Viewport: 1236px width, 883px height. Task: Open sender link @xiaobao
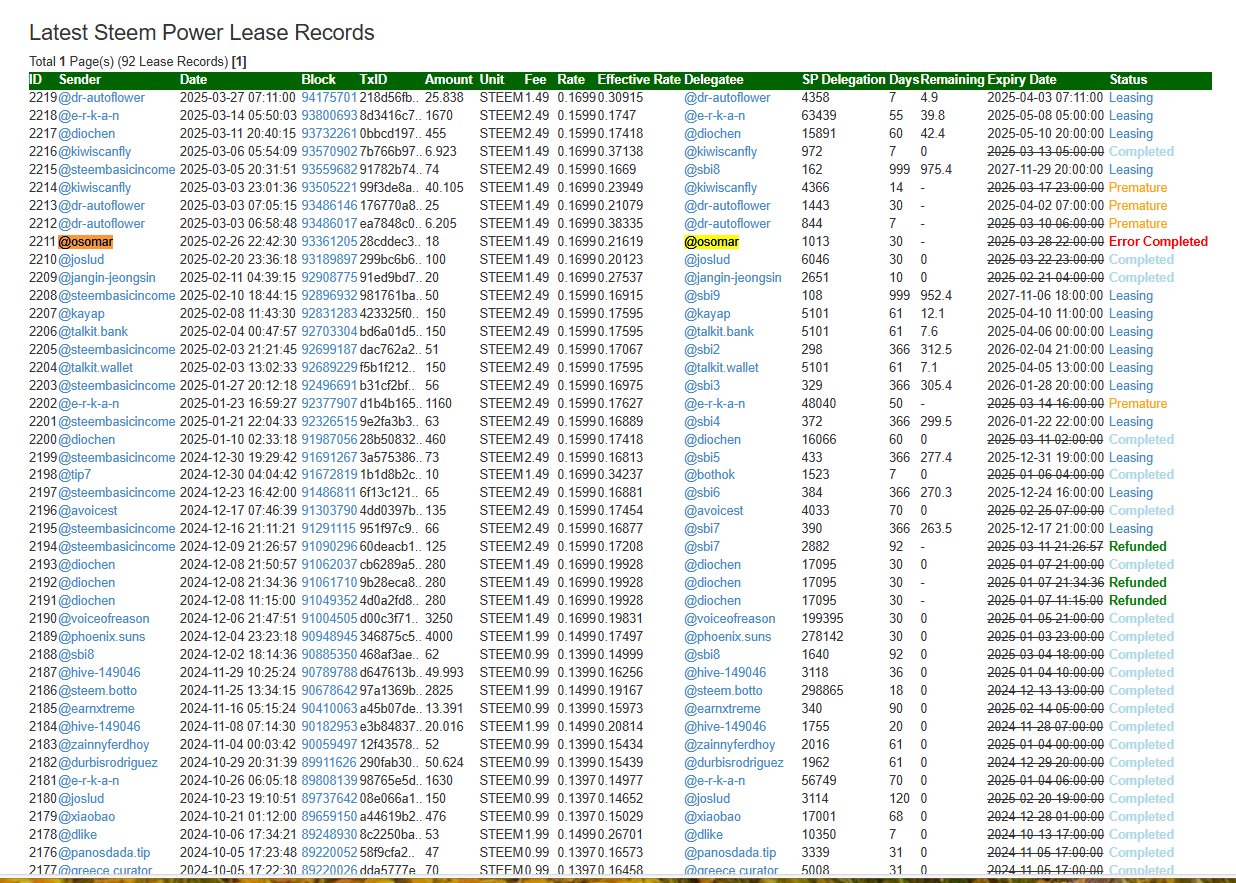(x=86, y=817)
